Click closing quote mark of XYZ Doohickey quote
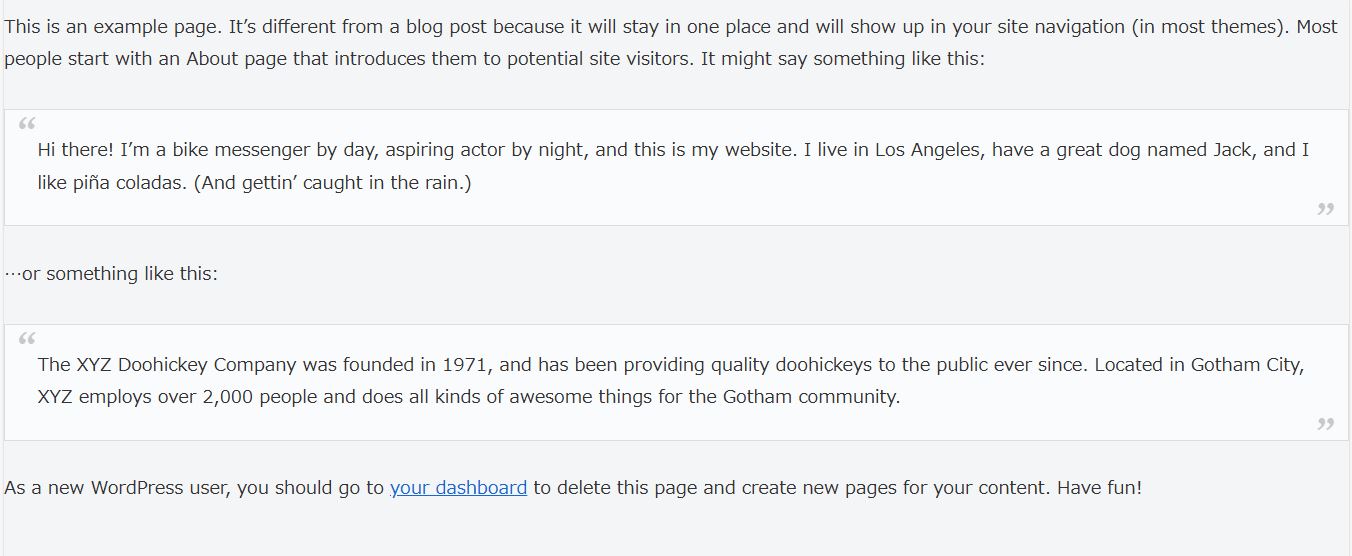This screenshot has height=556, width=1352. (1326, 425)
